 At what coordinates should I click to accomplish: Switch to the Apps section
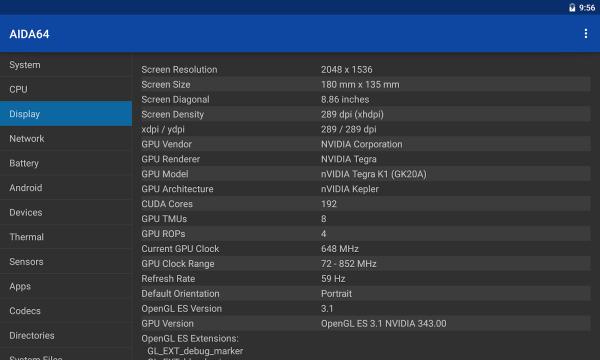(x=66, y=286)
